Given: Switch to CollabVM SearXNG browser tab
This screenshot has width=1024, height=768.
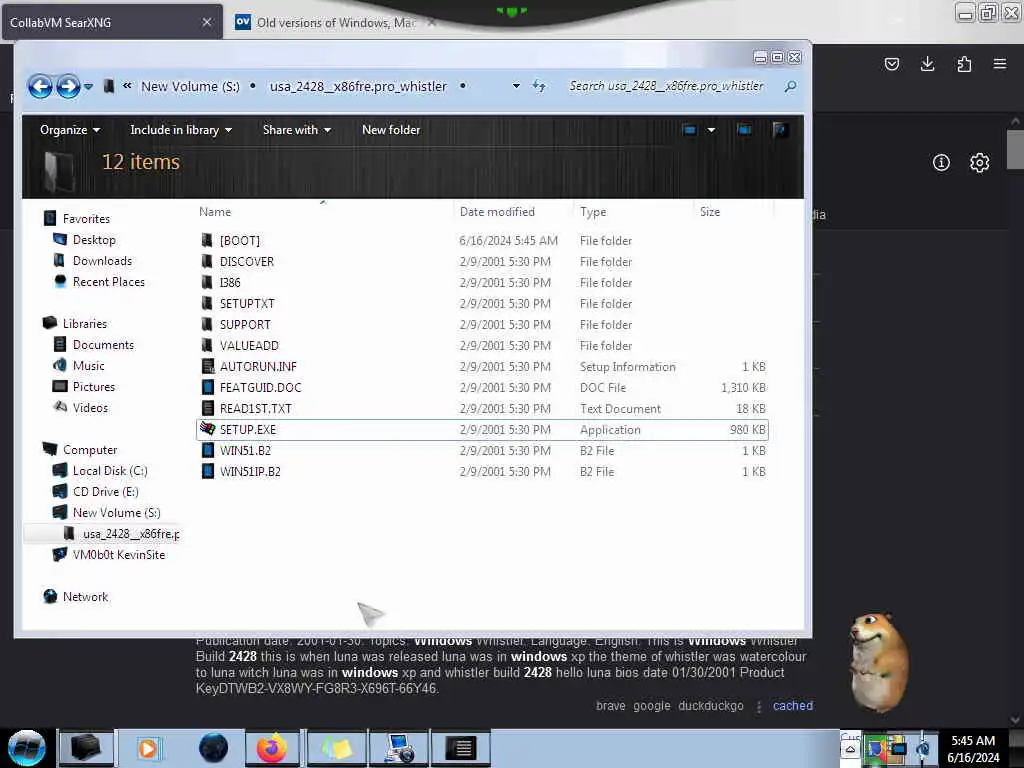Looking at the screenshot, I should pyautogui.click(x=98, y=22).
